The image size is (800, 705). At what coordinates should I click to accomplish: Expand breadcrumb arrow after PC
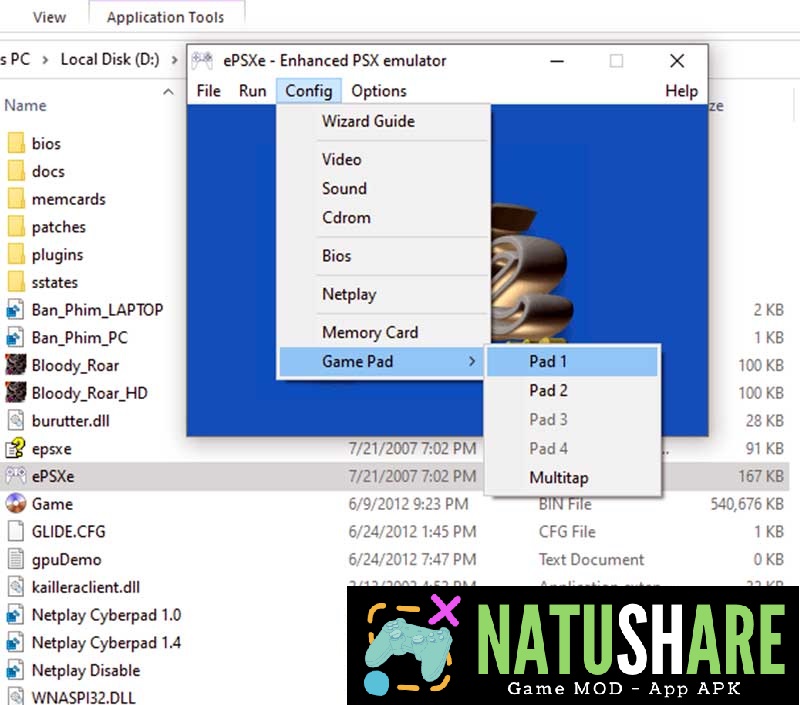click(x=45, y=60)
